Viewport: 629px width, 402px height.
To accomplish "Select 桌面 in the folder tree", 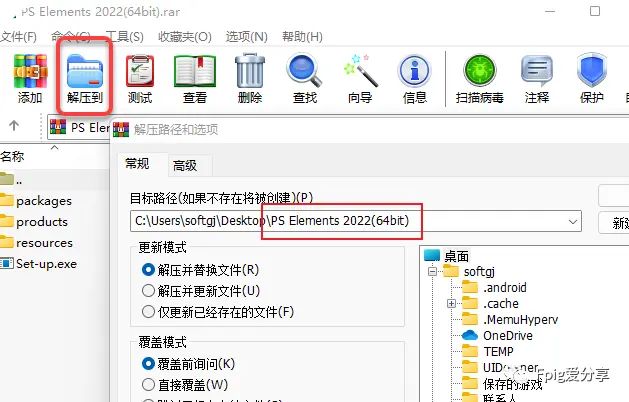I will point(446,256).
